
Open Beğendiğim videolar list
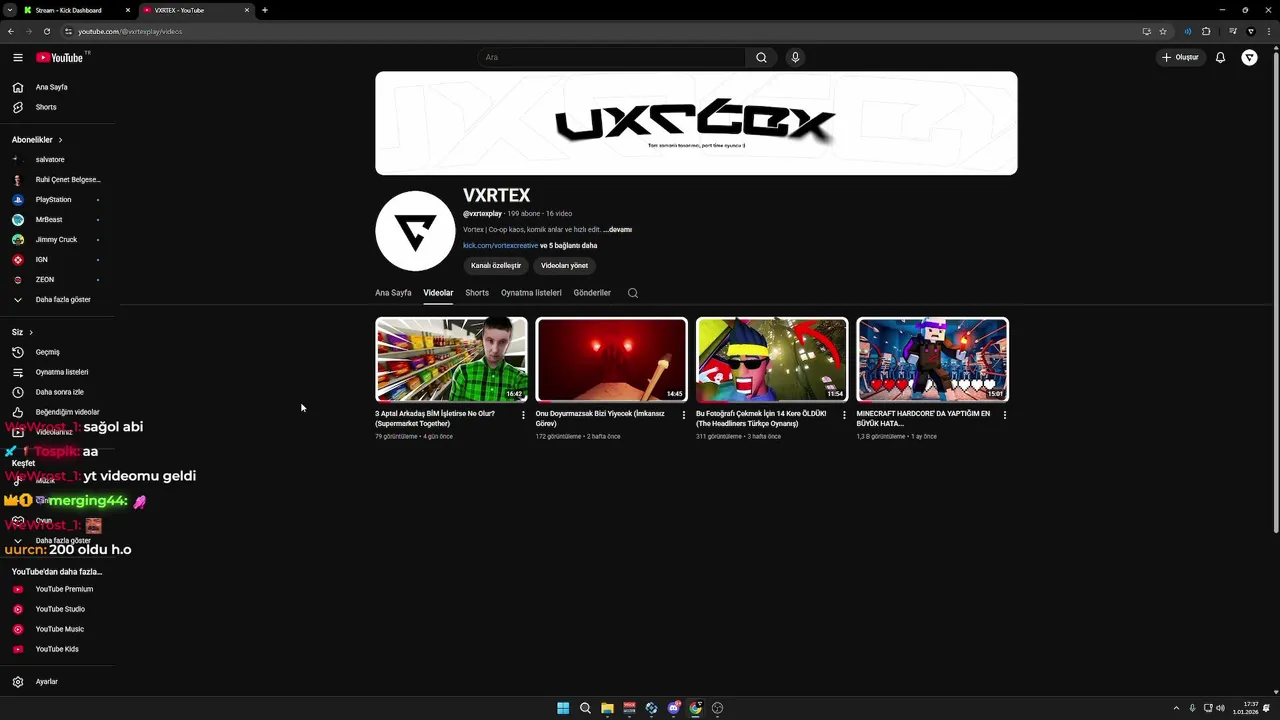coord(56,412)
